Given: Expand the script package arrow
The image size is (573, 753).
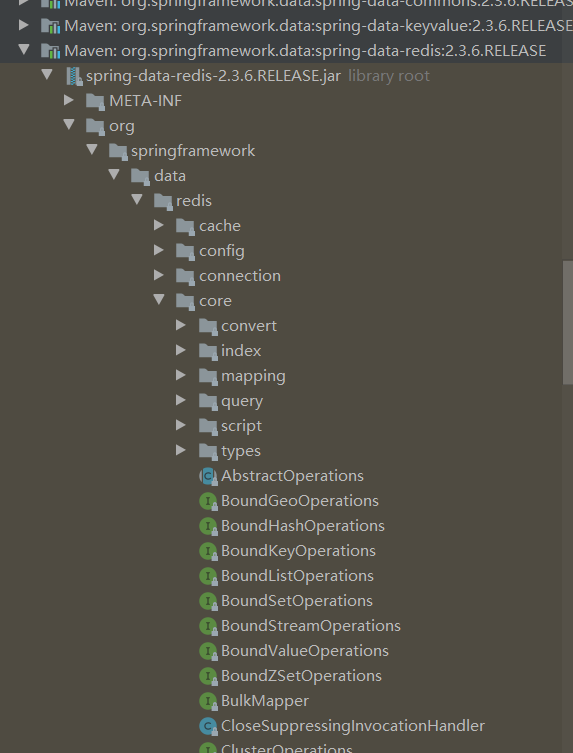Looking at the screenshot, I should pos(181,425).
